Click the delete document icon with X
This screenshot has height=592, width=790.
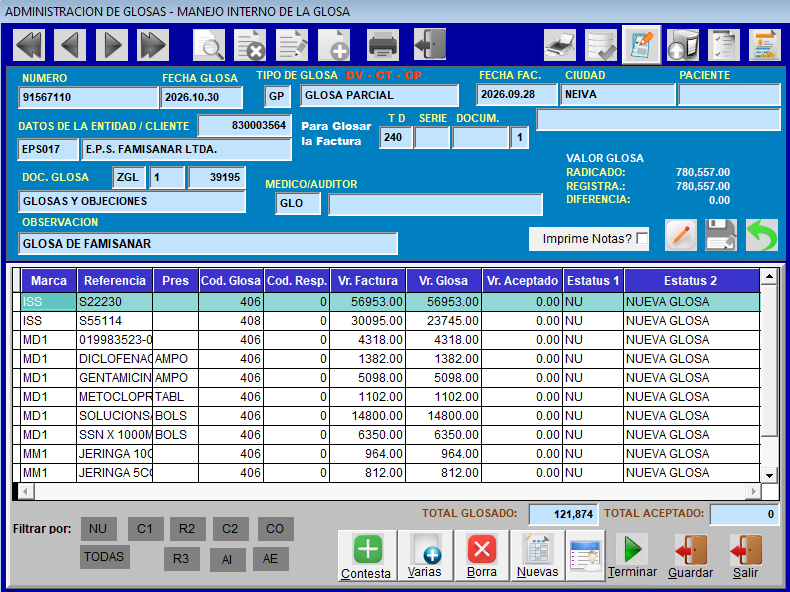250,45
